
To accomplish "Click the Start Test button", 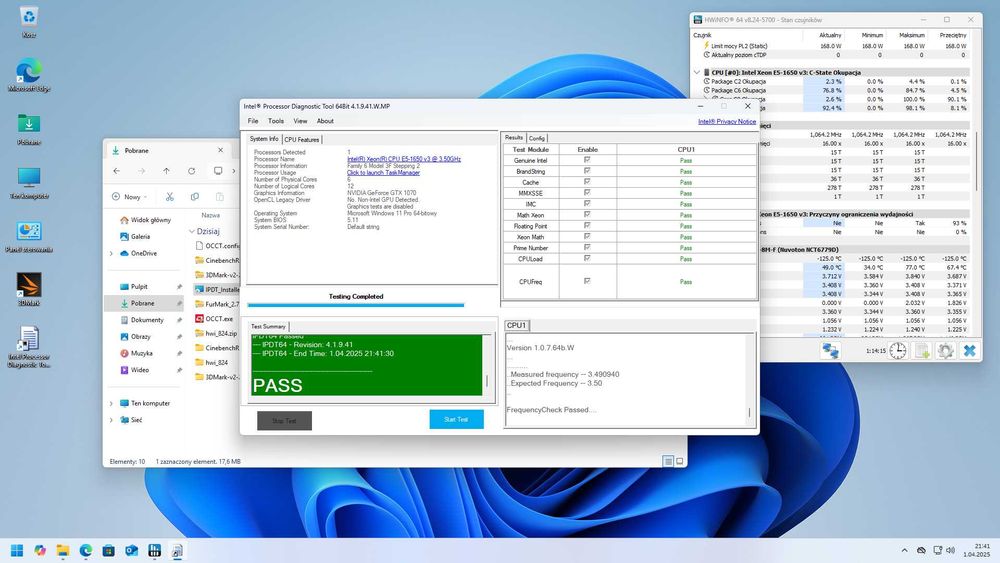I will tap(456, 420).
